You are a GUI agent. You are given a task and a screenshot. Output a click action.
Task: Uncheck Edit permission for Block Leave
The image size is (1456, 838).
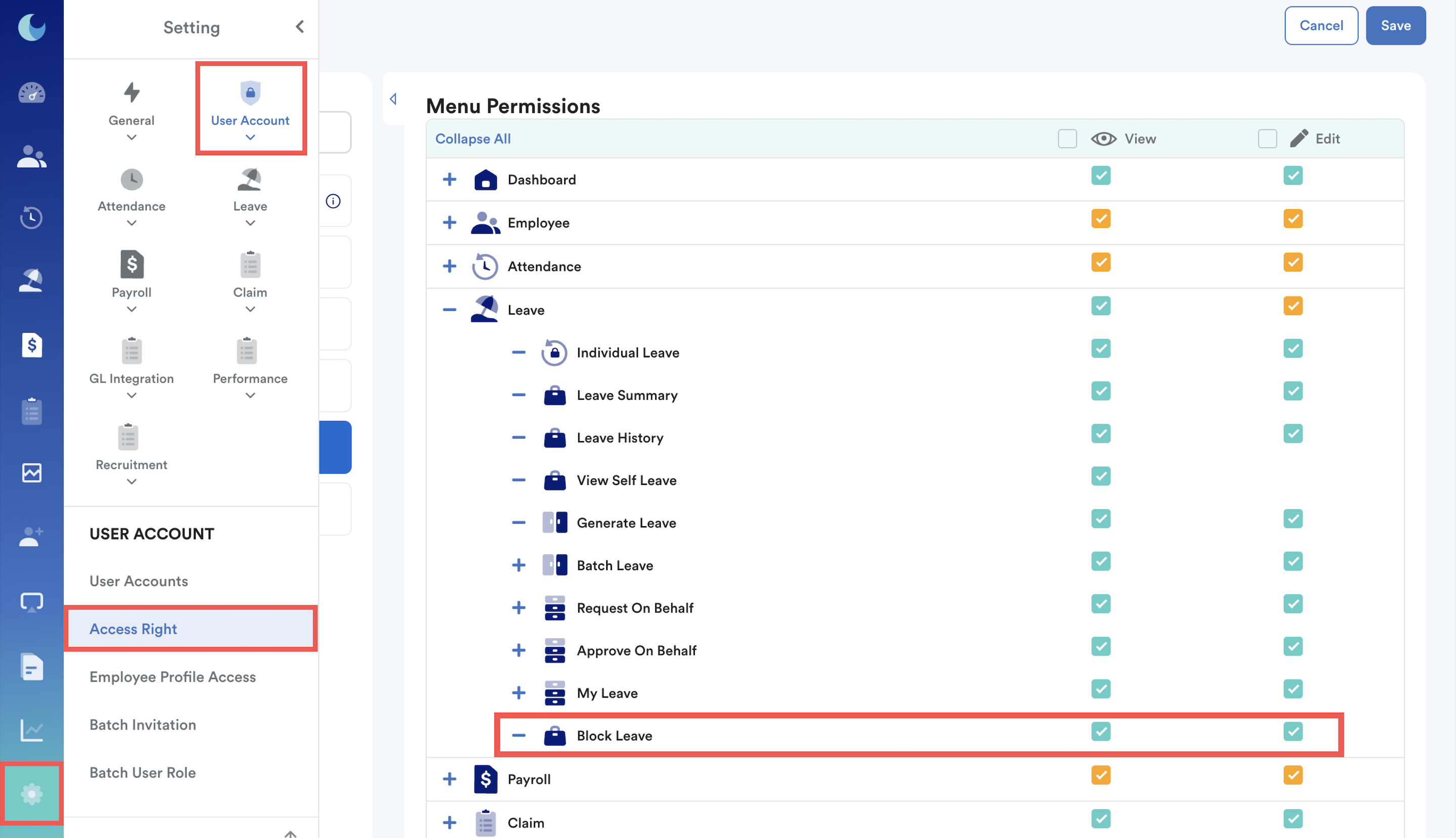tap(1293, 731)
